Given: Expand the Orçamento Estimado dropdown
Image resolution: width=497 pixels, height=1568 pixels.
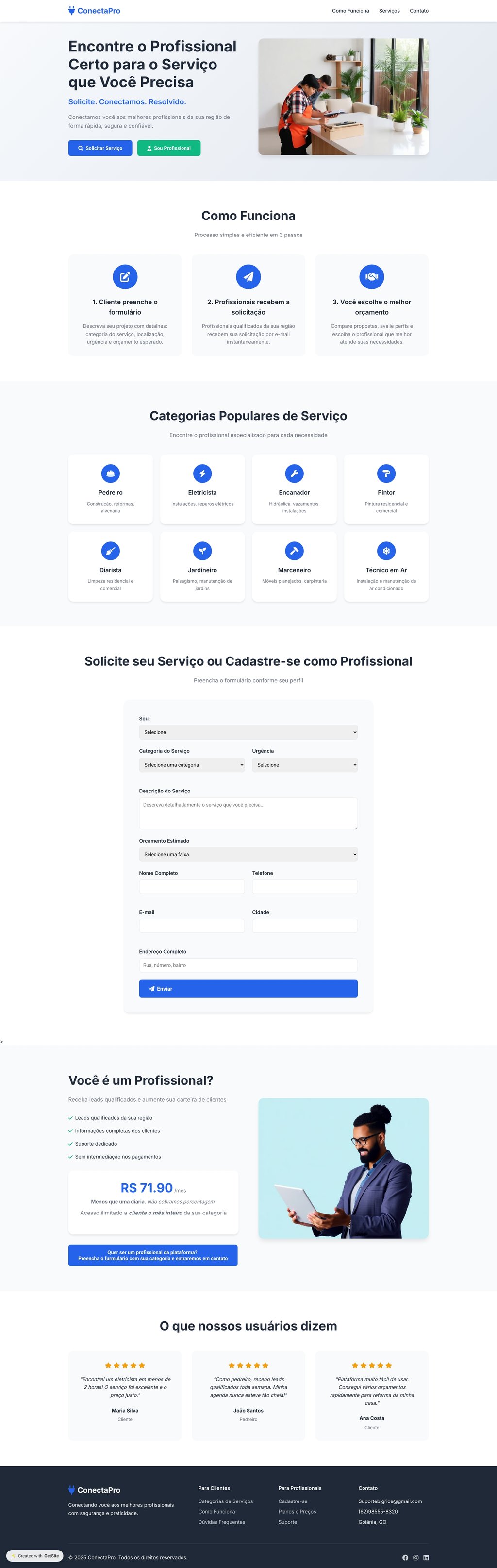Looking at the screenshot, I should pyautogui.click(x=248, y=854).
